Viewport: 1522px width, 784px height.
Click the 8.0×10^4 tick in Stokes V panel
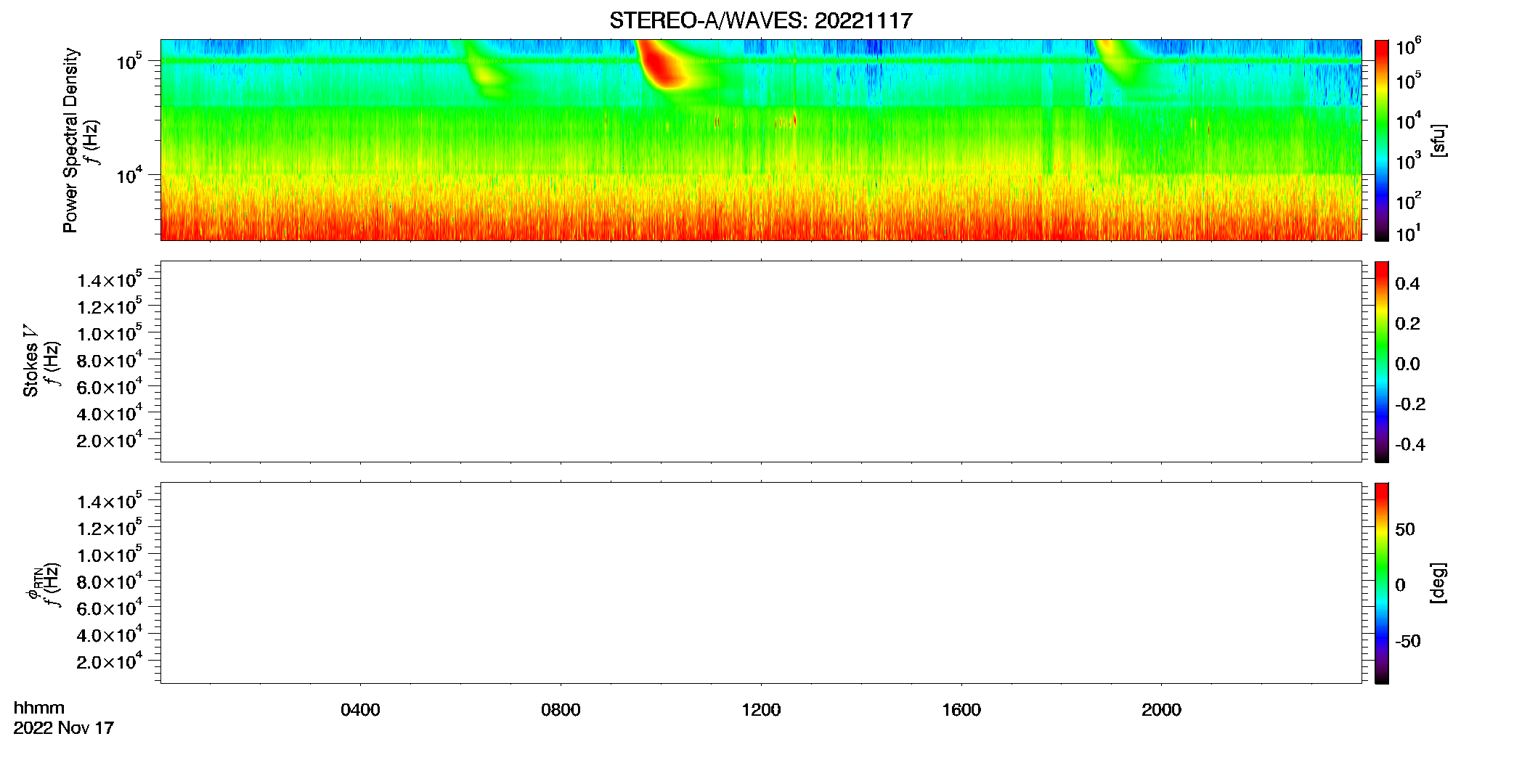coord(109,360)
